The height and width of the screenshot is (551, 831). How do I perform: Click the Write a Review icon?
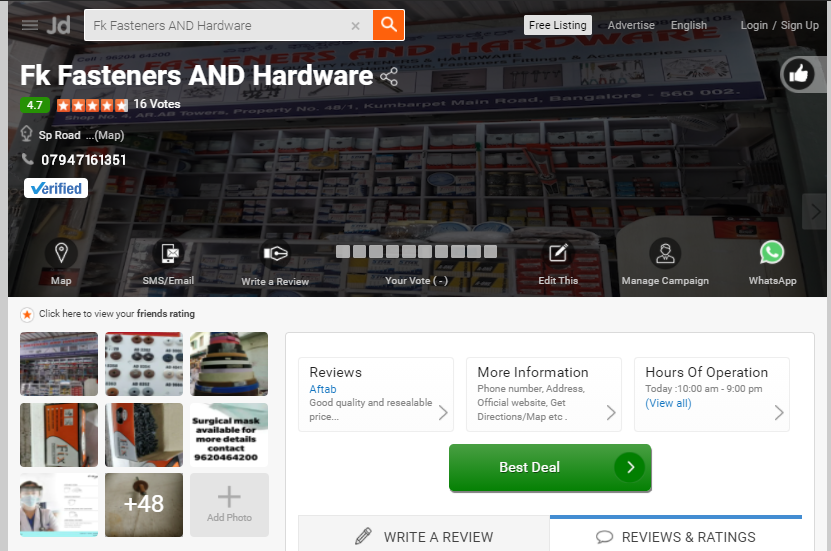[x=275, y=253]
